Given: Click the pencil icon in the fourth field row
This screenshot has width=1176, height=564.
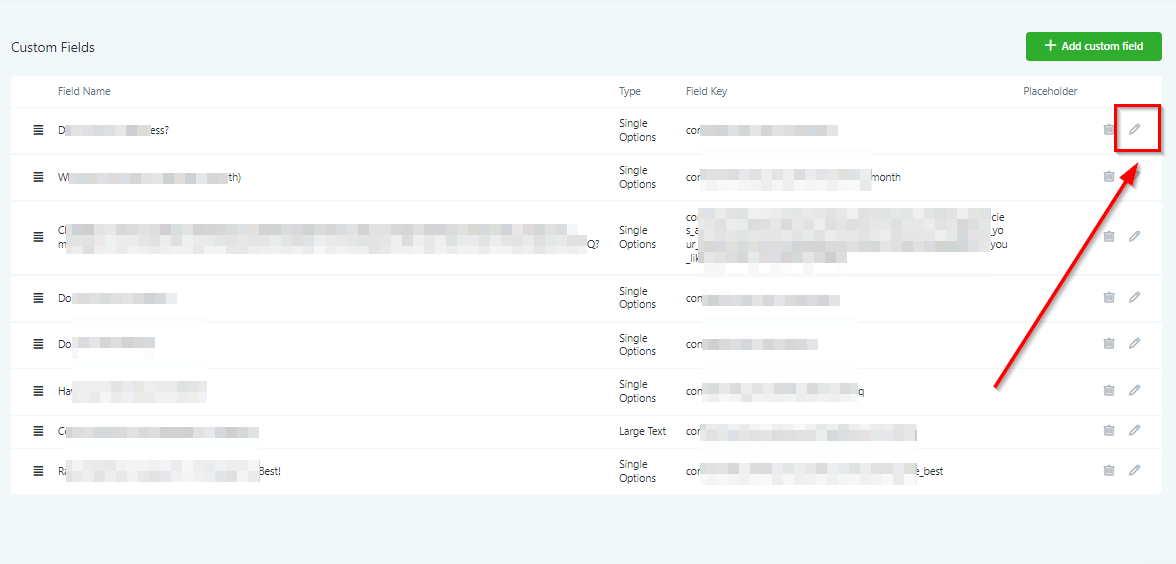Looking at the screenshot, I should point(1134,297).
